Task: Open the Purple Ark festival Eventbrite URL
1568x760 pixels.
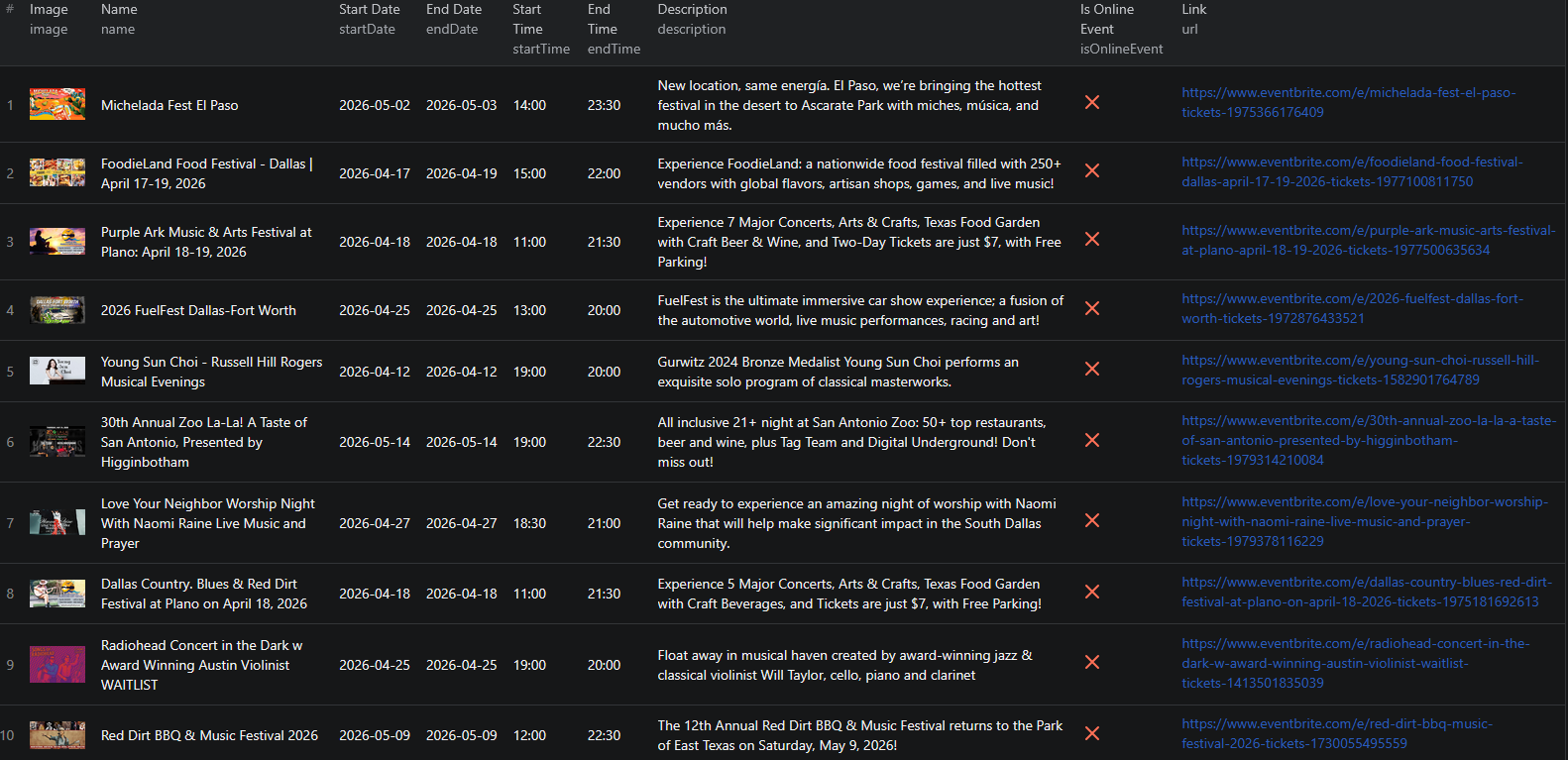Action: click(1368, 241)
